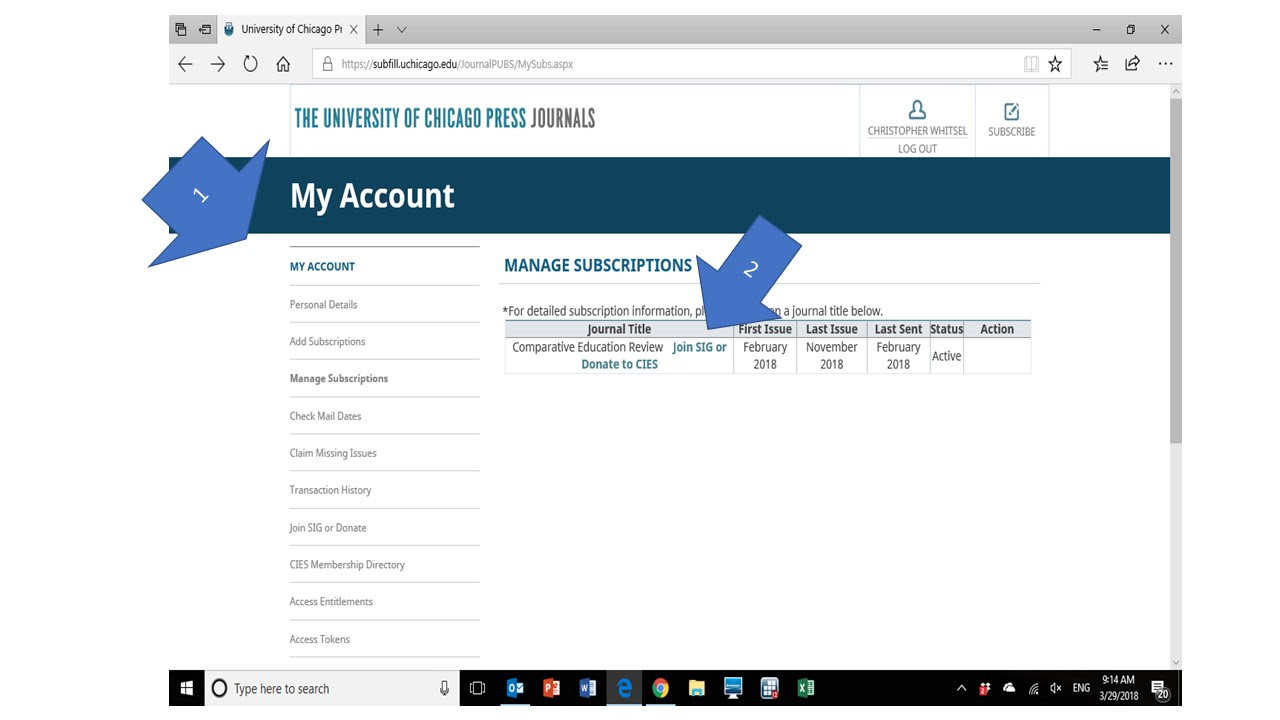This screenshot has width=1280, height=720.
Task: Open Excel from the taskbar
Action: 805,688
